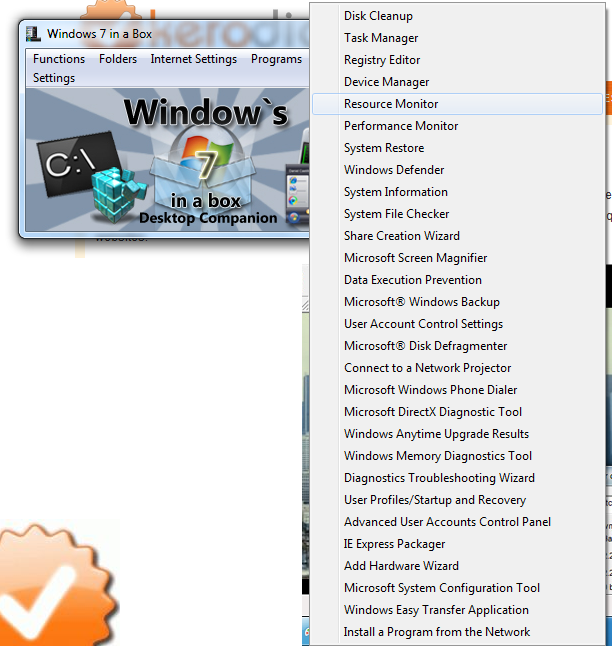Open Advanced User Accounts Control Panel
This screenshot has height=646, width=612.
coord(457,522)
